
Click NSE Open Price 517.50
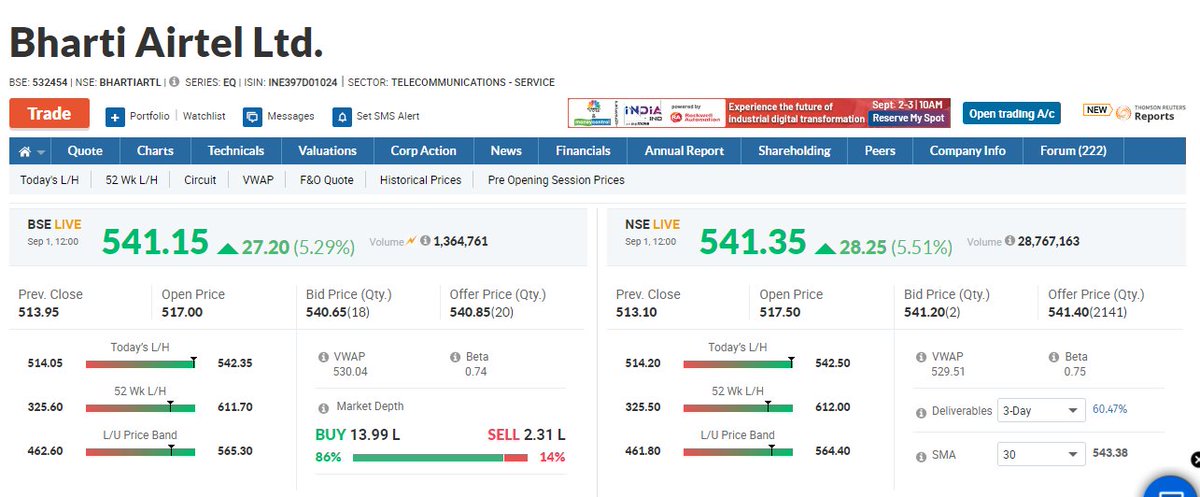click(781, 312)
